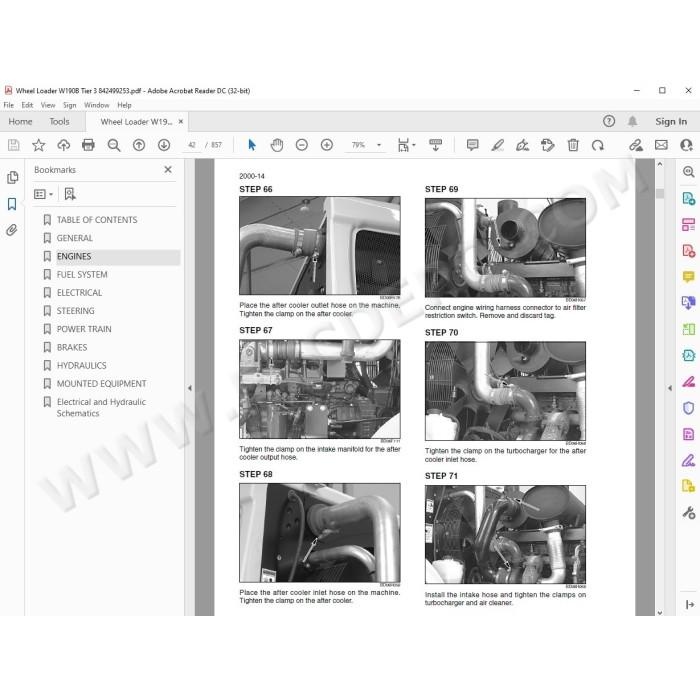Viewport: 700px width, 700px height.
Task: Open the ENGINES bookmark
Action: [74, 257]
